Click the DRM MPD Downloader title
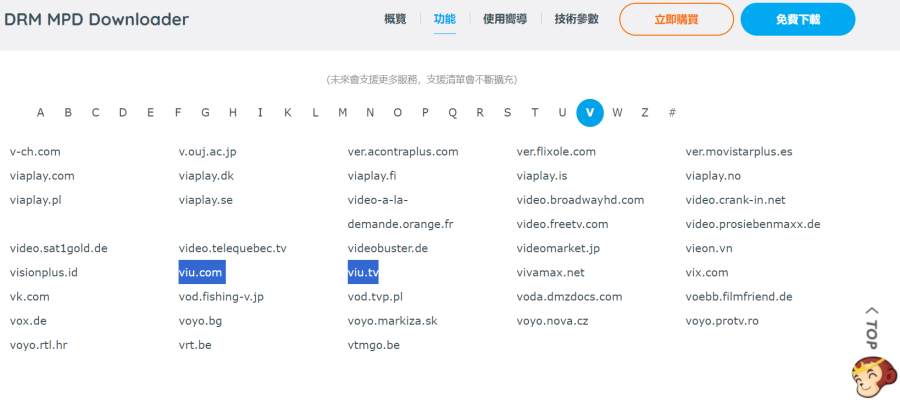 [x=96, y=20]
